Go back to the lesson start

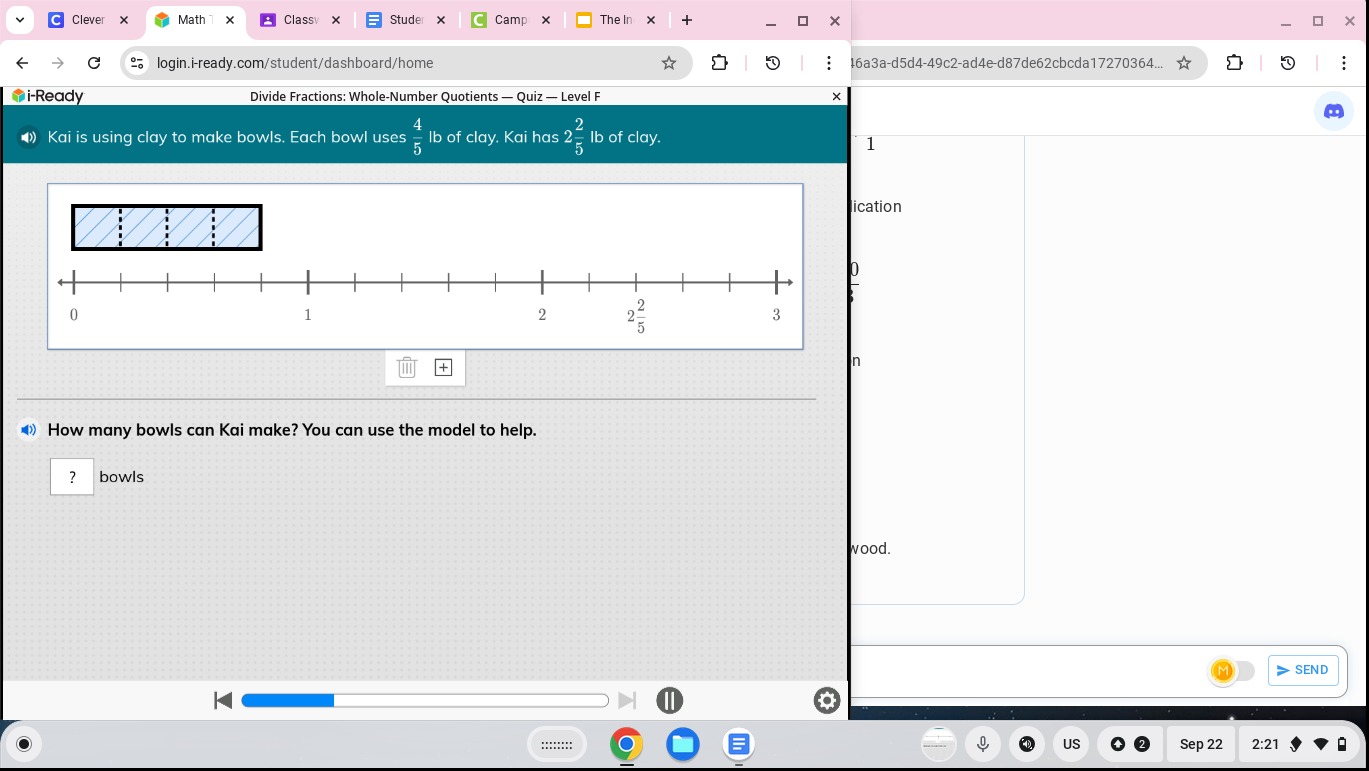pyautogui.click(x=223, y=700)
